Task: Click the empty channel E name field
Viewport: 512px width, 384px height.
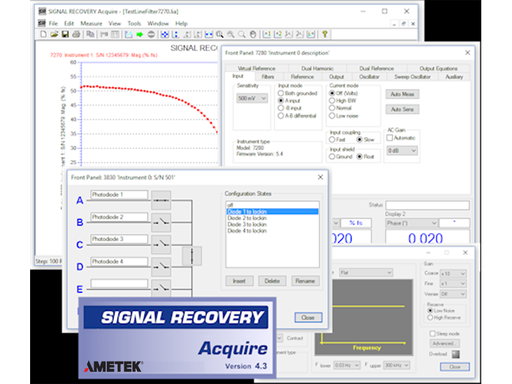Action: point(119,283)
